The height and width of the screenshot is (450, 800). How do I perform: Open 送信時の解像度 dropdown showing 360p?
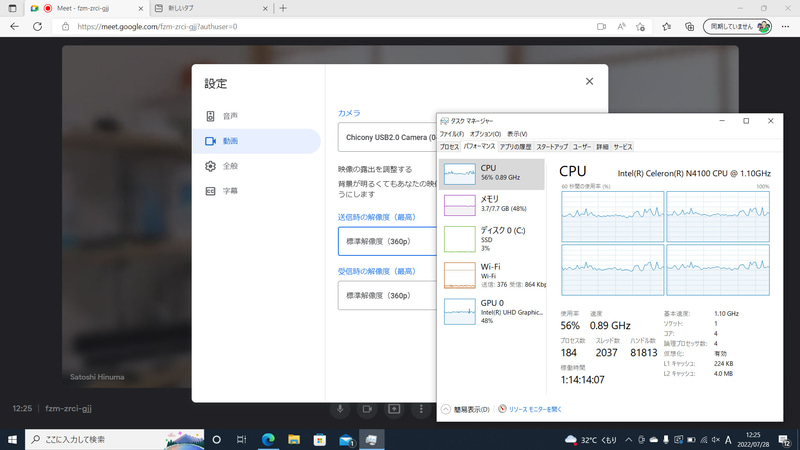point(387,241)
